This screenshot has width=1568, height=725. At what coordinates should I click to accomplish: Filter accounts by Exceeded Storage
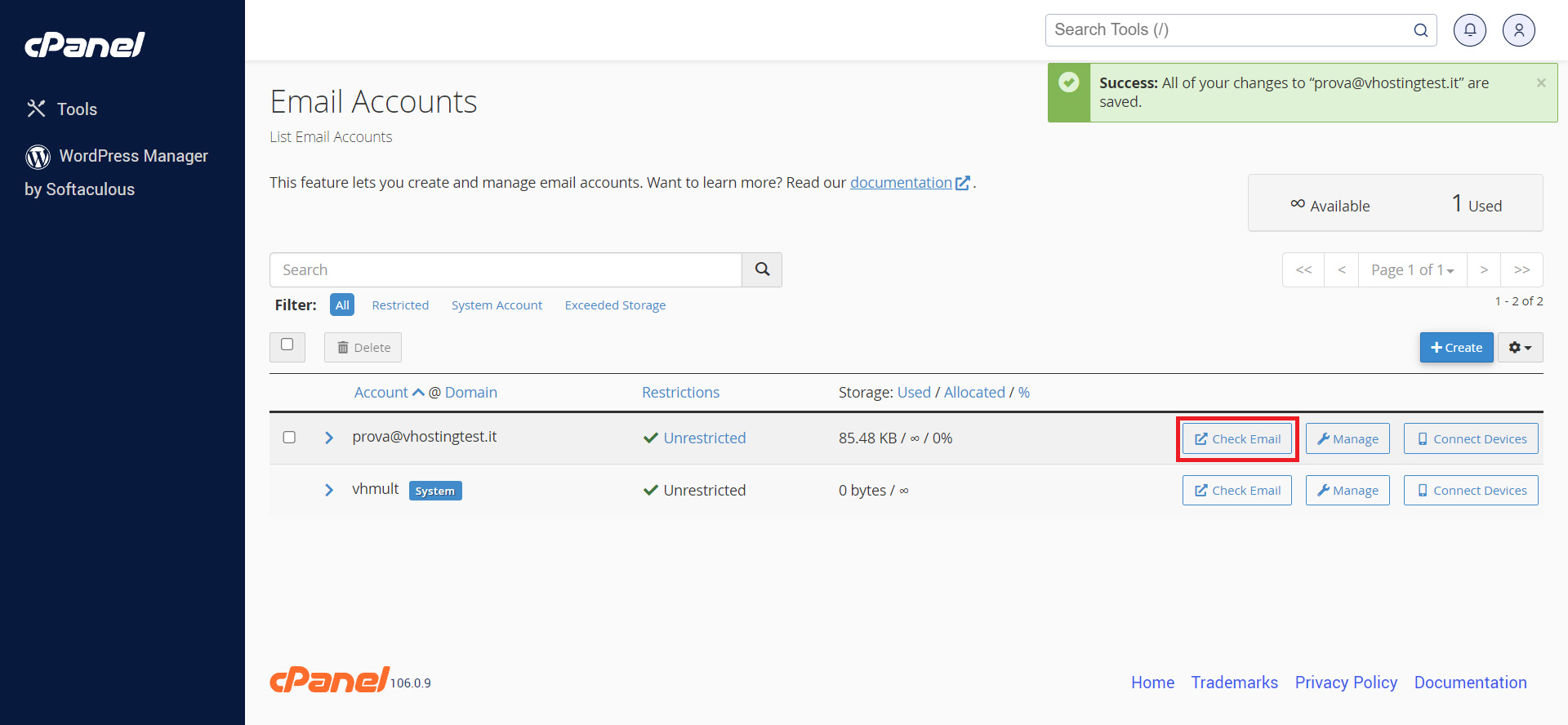tap(615, 305)
